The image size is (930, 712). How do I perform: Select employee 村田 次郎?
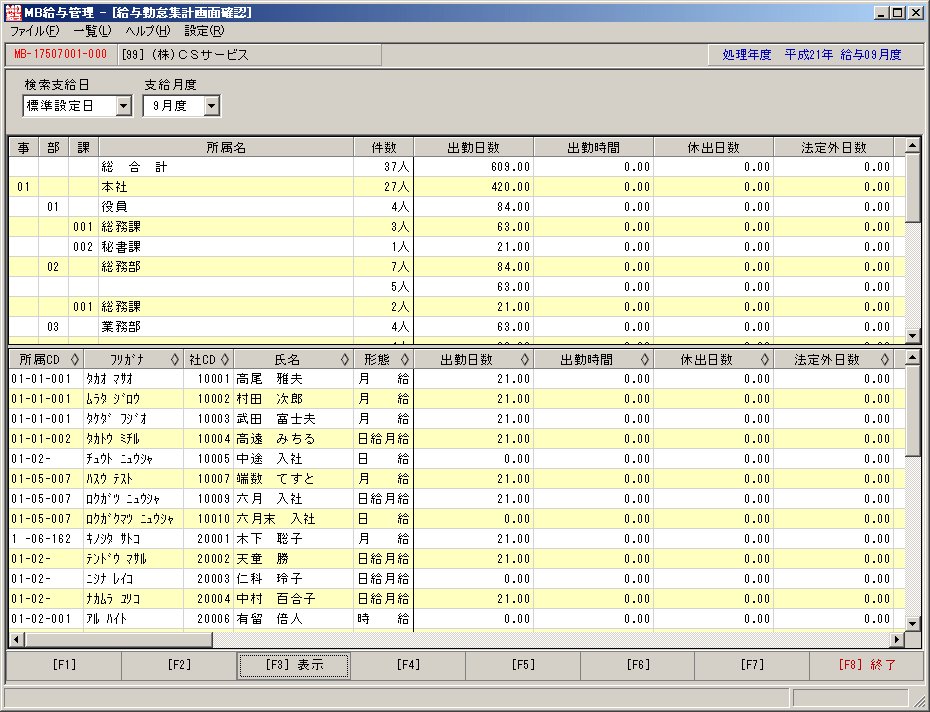pos(457,399)
